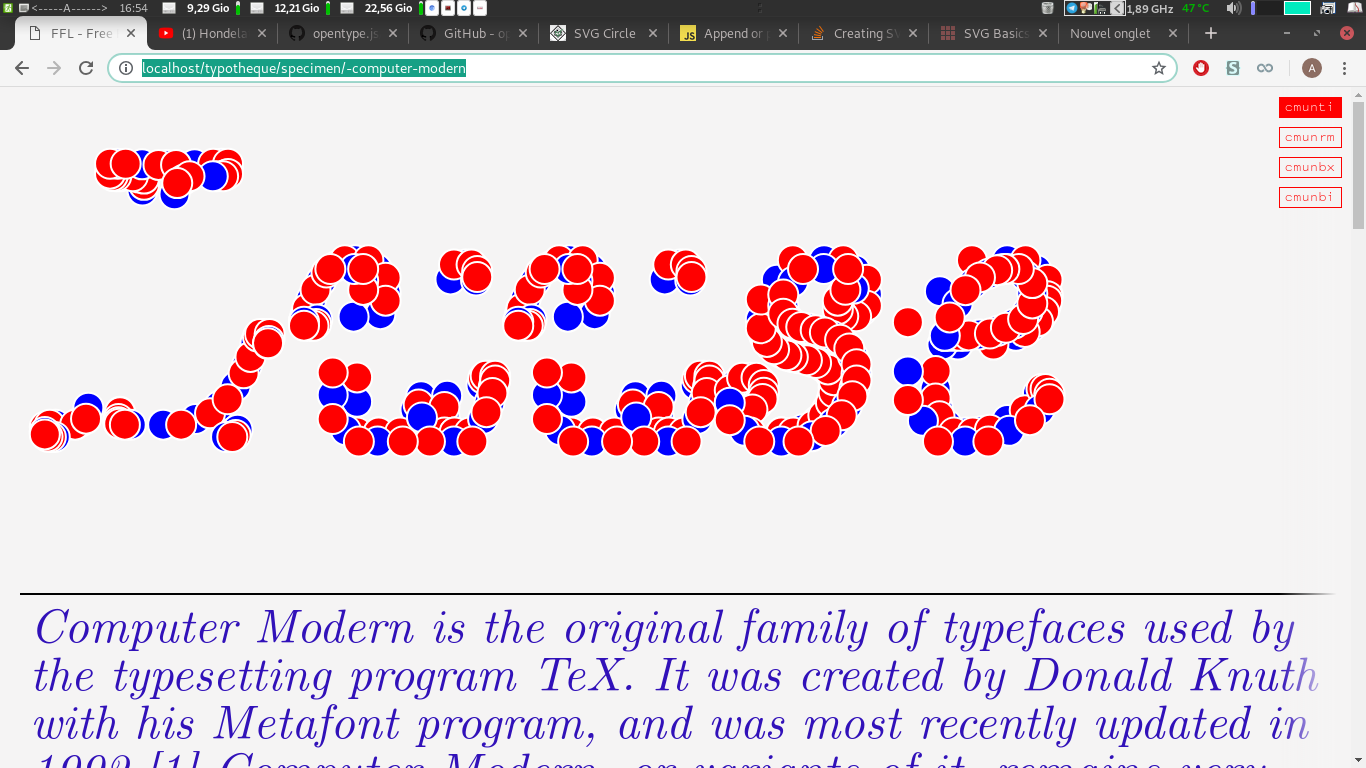Close the YouTube Hondela tab
Screen dimensions: 1366x768
pos(262,33)
